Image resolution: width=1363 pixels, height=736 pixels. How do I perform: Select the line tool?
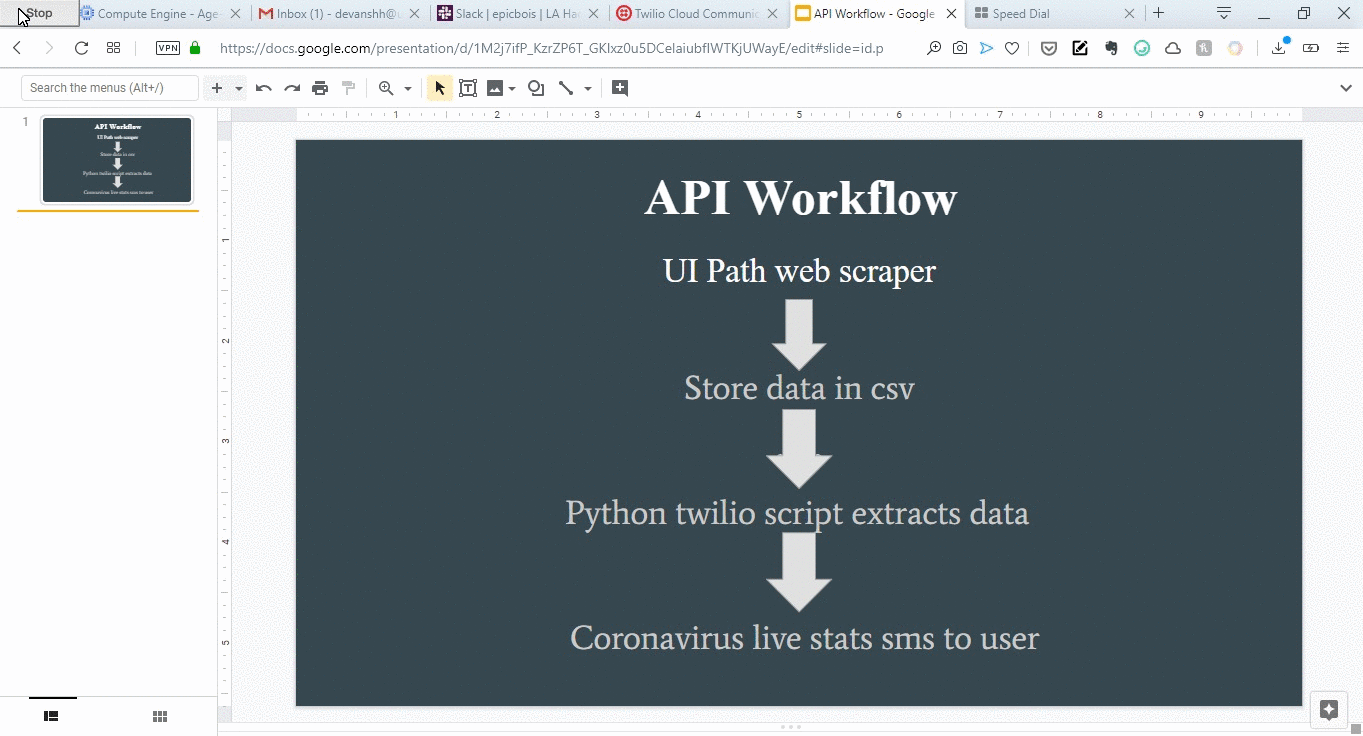pyautogui.click(x=566, y=88)
